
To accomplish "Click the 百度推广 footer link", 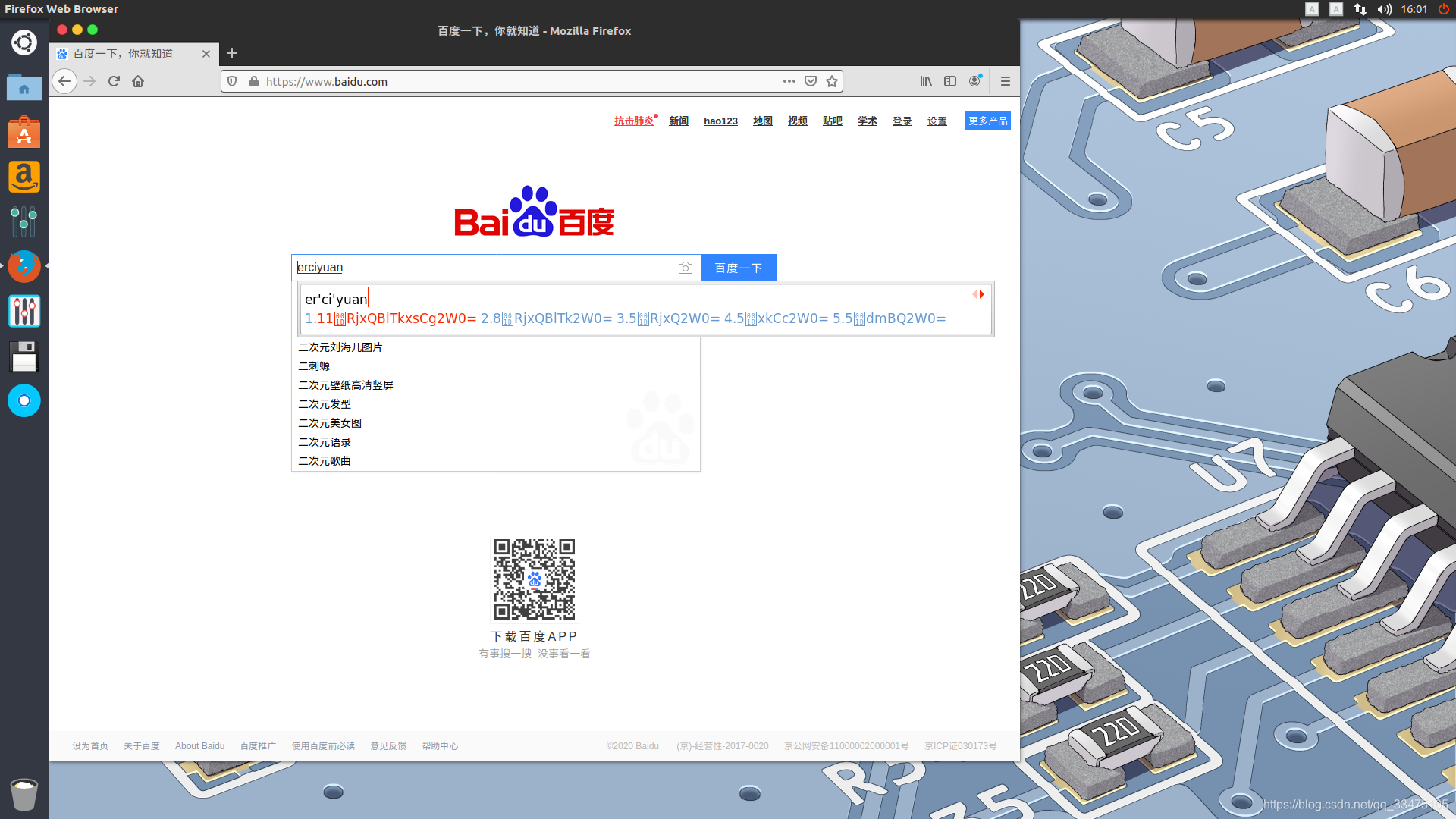I will [x=259, y=746].
